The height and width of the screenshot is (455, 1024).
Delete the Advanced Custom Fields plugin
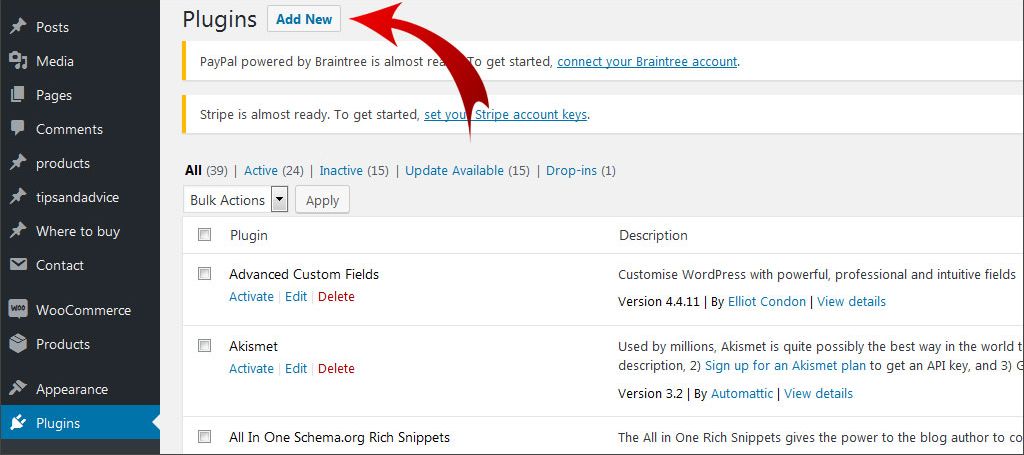click(336, 297)
